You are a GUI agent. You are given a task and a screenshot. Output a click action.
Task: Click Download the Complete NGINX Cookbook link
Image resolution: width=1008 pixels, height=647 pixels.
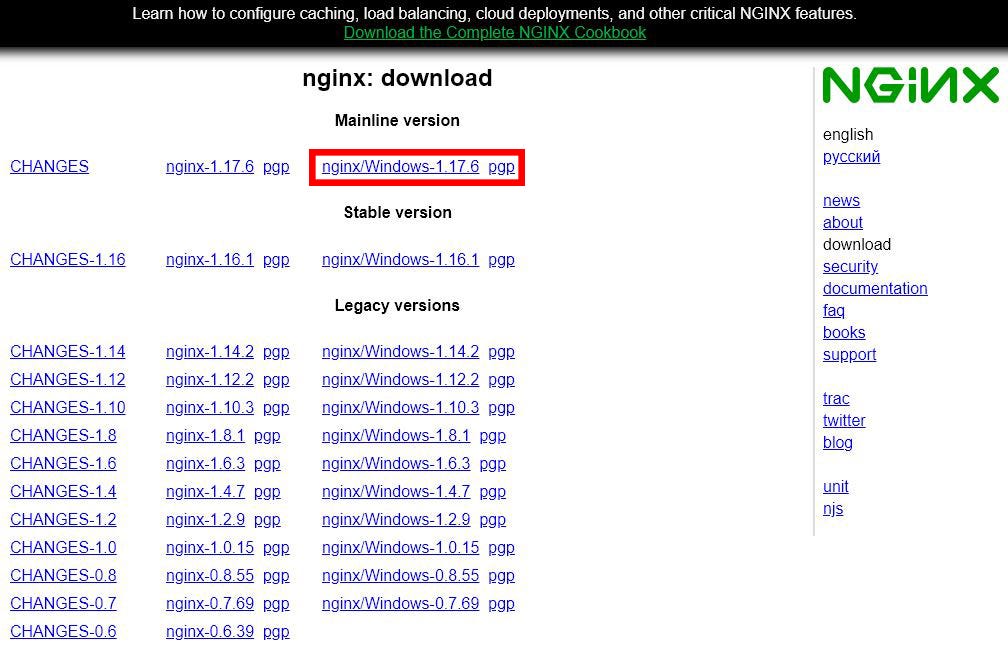coord(494,32)
